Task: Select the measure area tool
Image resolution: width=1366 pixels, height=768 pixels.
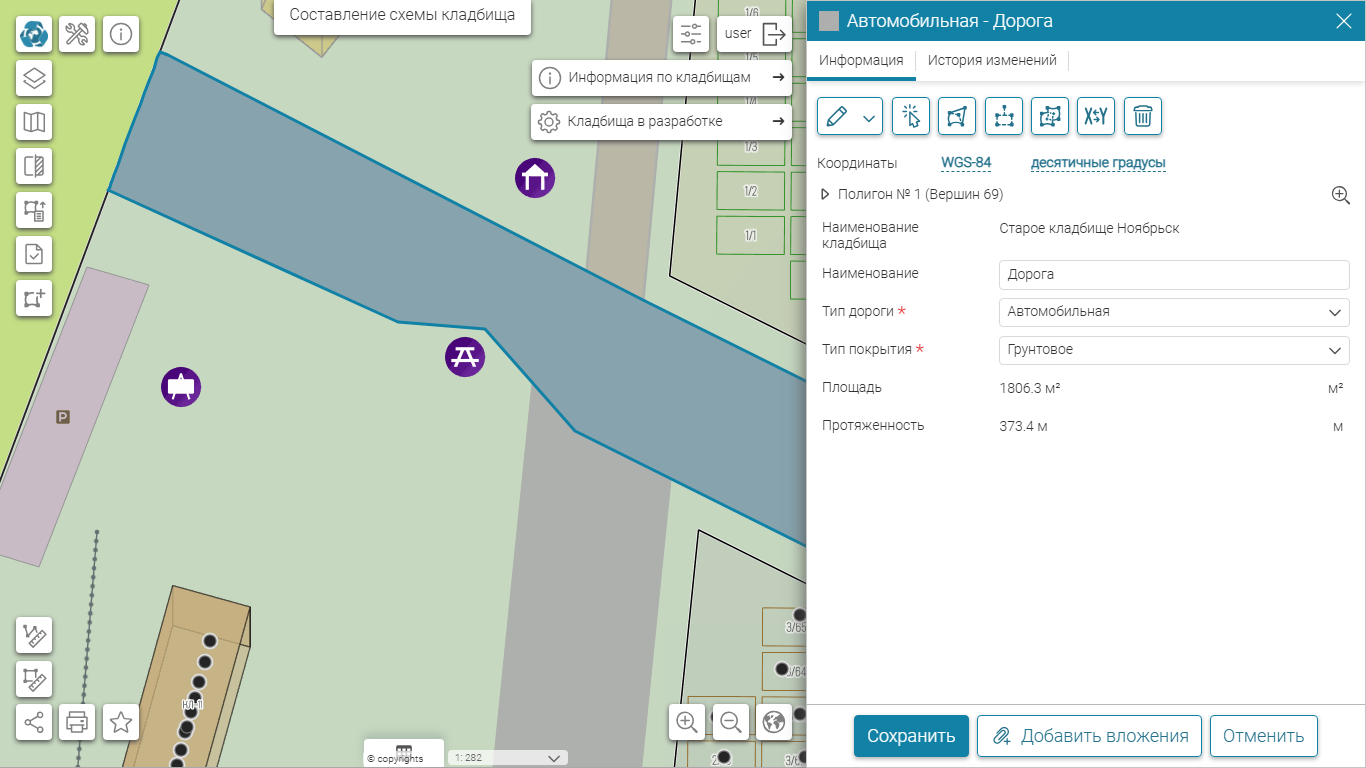Action: [x=34, y=679]
